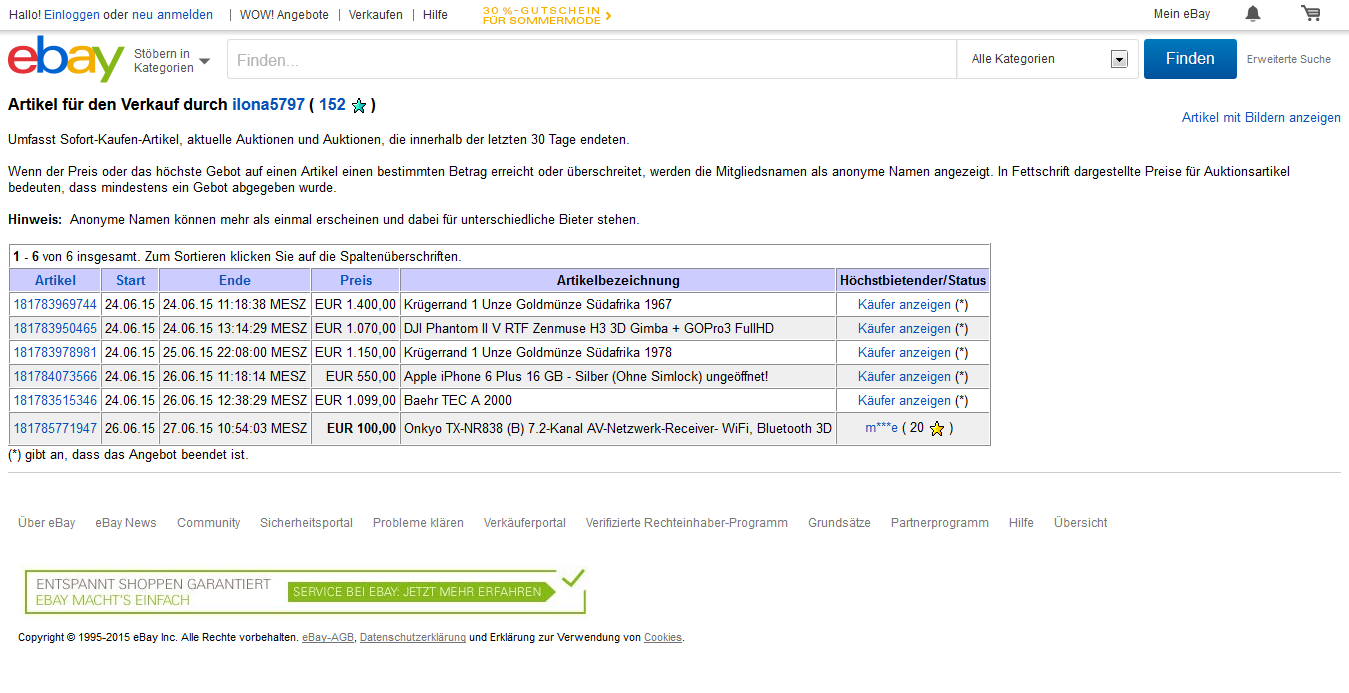Open the Hilfe item in the top bar
Screen dimensions: 1349x693
(x=435, y=15)
